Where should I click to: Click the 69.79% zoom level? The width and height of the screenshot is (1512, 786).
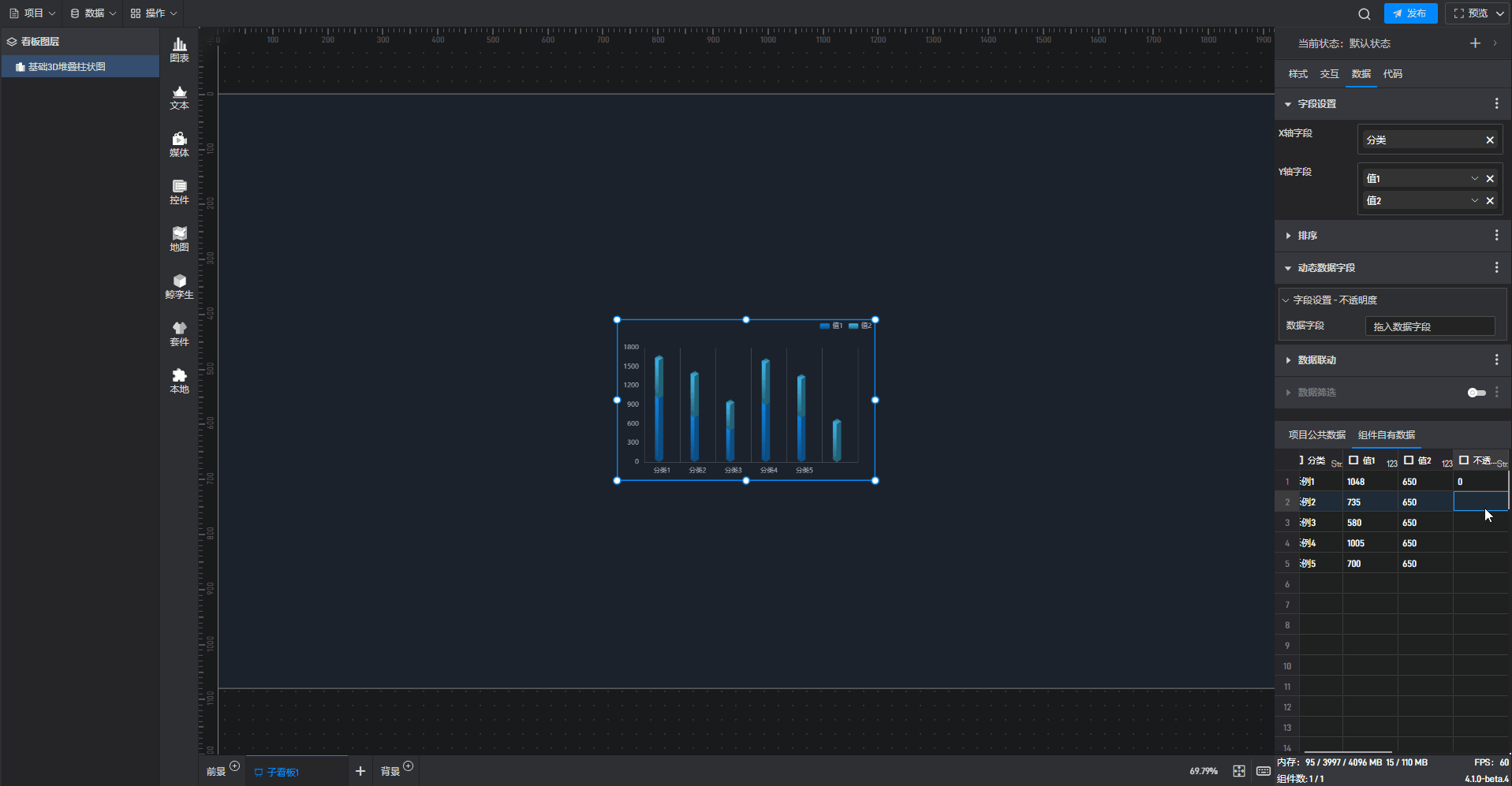[x=1203, y=771]
